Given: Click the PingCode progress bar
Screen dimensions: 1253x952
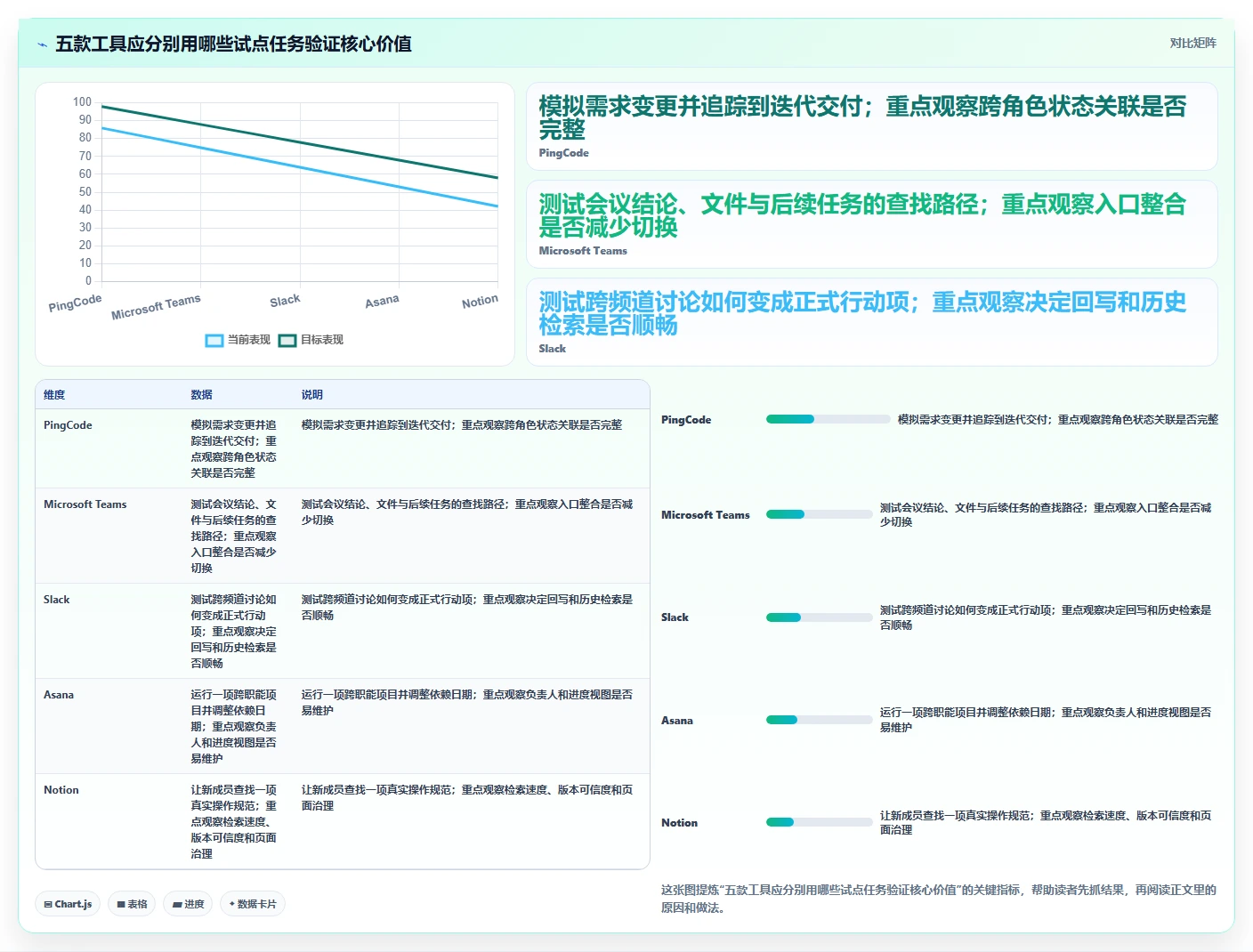Looking at the screenshot, I should [828, 419].
